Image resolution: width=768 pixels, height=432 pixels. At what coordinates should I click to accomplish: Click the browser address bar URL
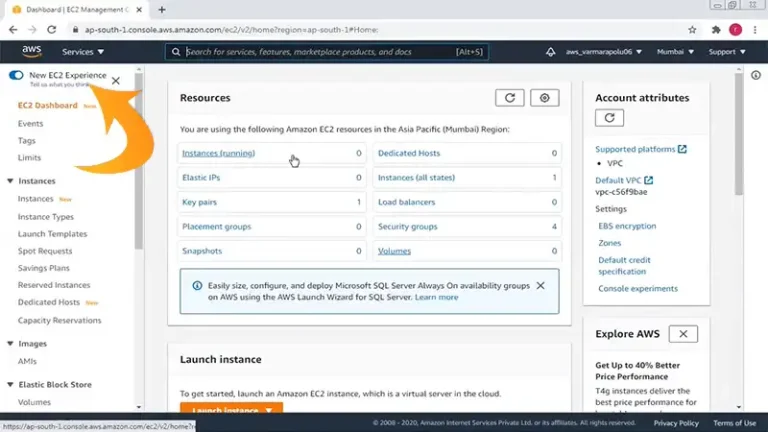tap(231, 30)
